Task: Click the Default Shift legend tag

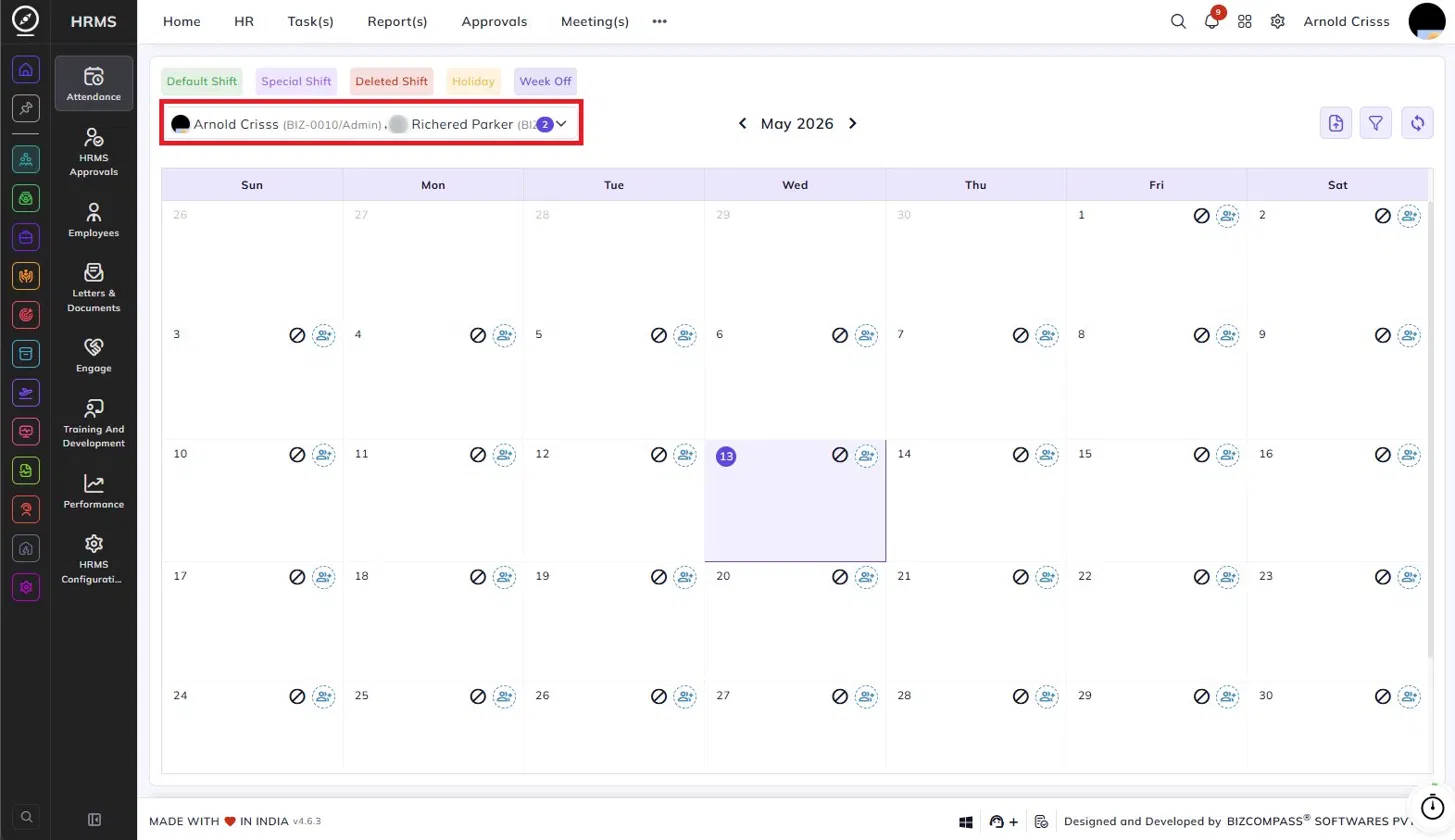Action: pos(202,82)
